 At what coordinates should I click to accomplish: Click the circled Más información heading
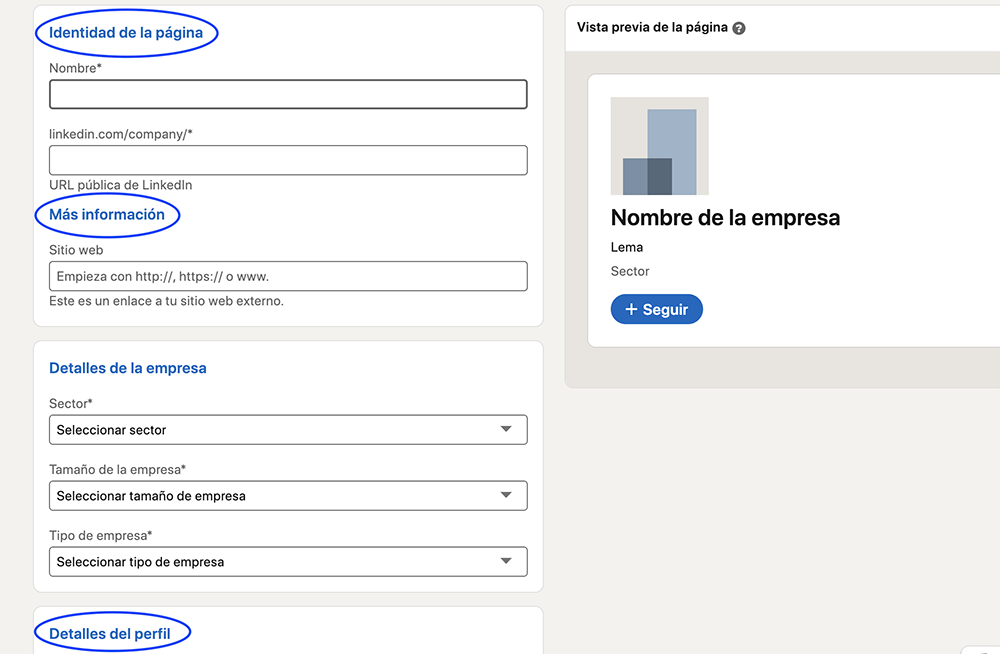pyautogui.click(x=107, y=215)
